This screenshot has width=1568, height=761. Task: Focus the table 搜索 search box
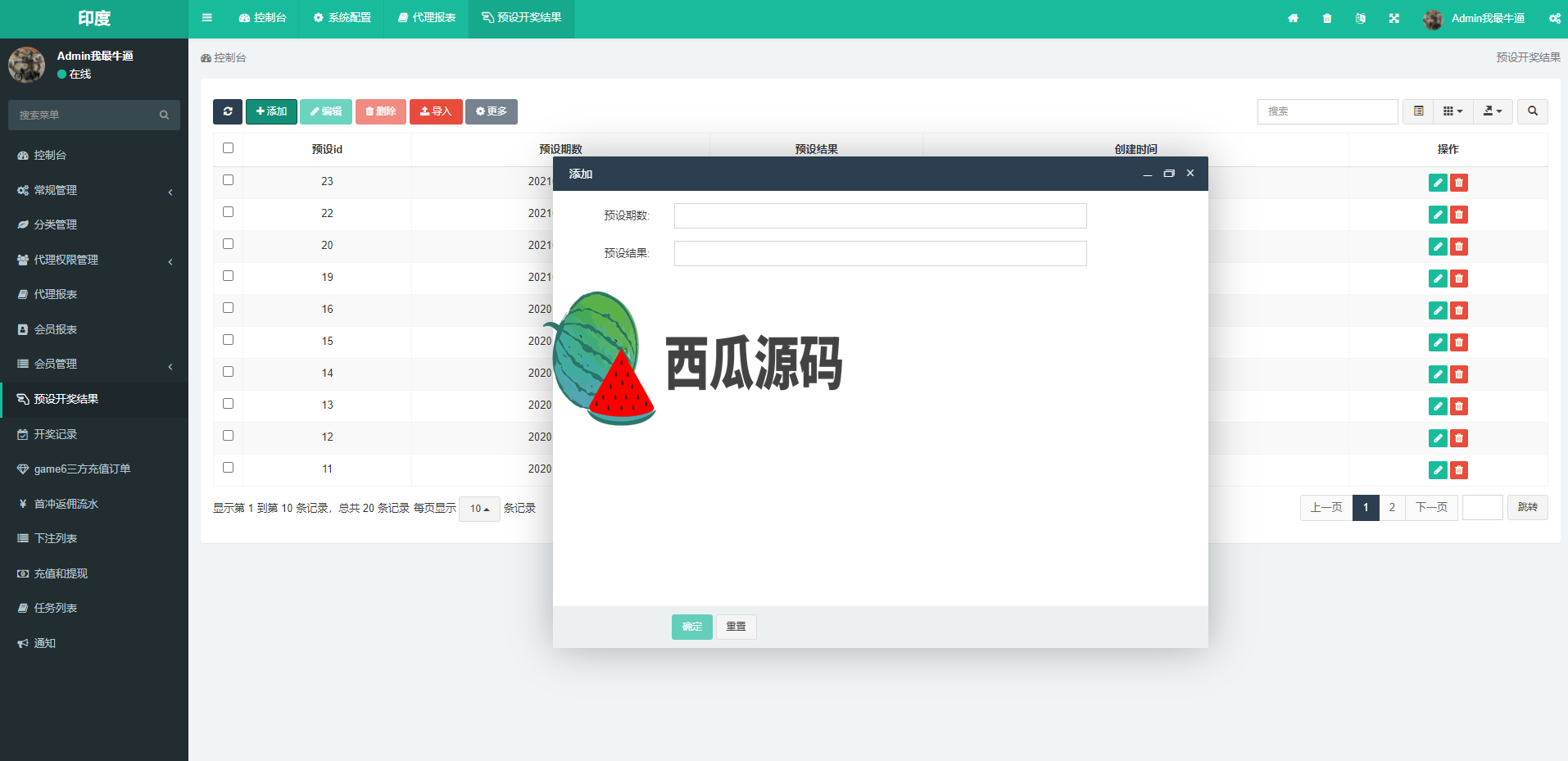click(1327, 111)
